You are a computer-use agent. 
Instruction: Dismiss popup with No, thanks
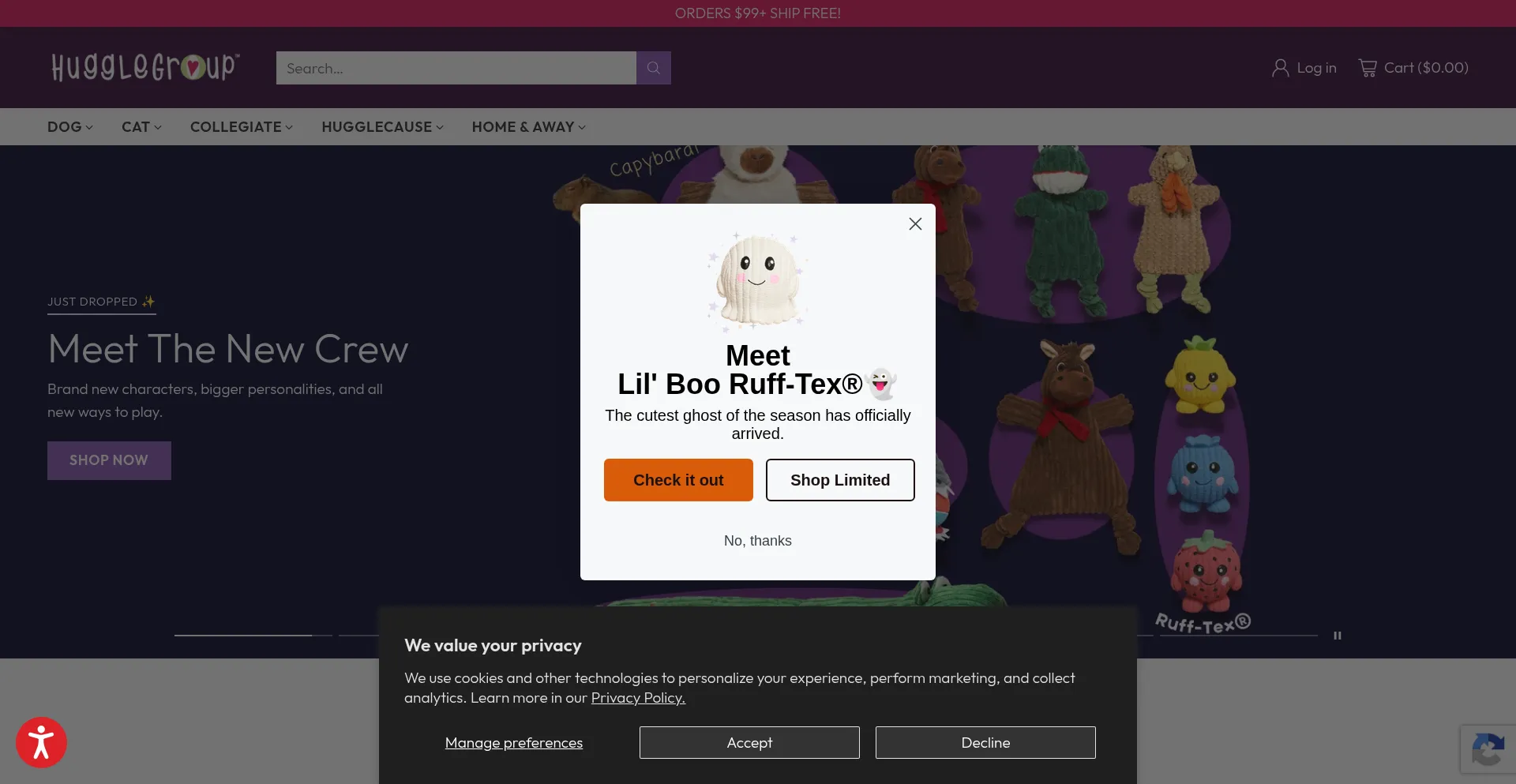pyautogui.click(x=758, y=541)
